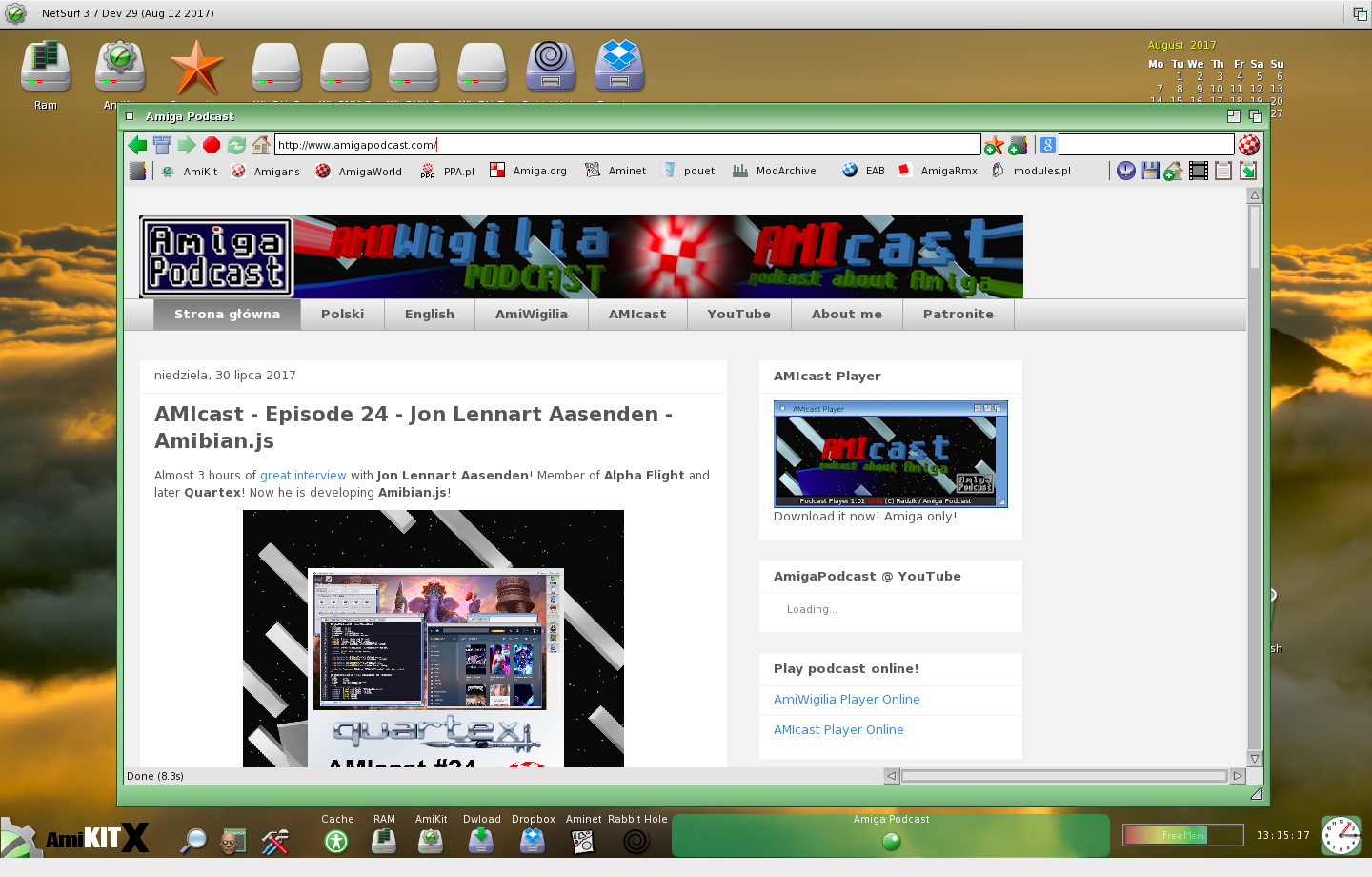This screenshot has width=1372, height=877.
Task: Click the vertical scrollbar down arrow
Action: (x=1255, y=759)
